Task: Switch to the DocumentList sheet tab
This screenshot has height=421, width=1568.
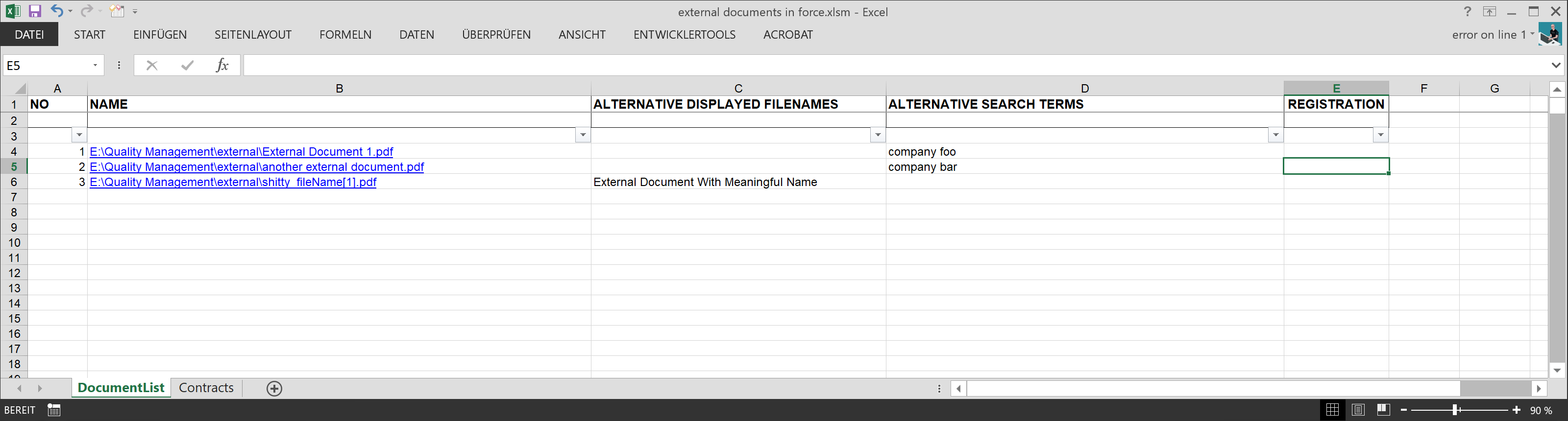Action: [x=121, y=388]
